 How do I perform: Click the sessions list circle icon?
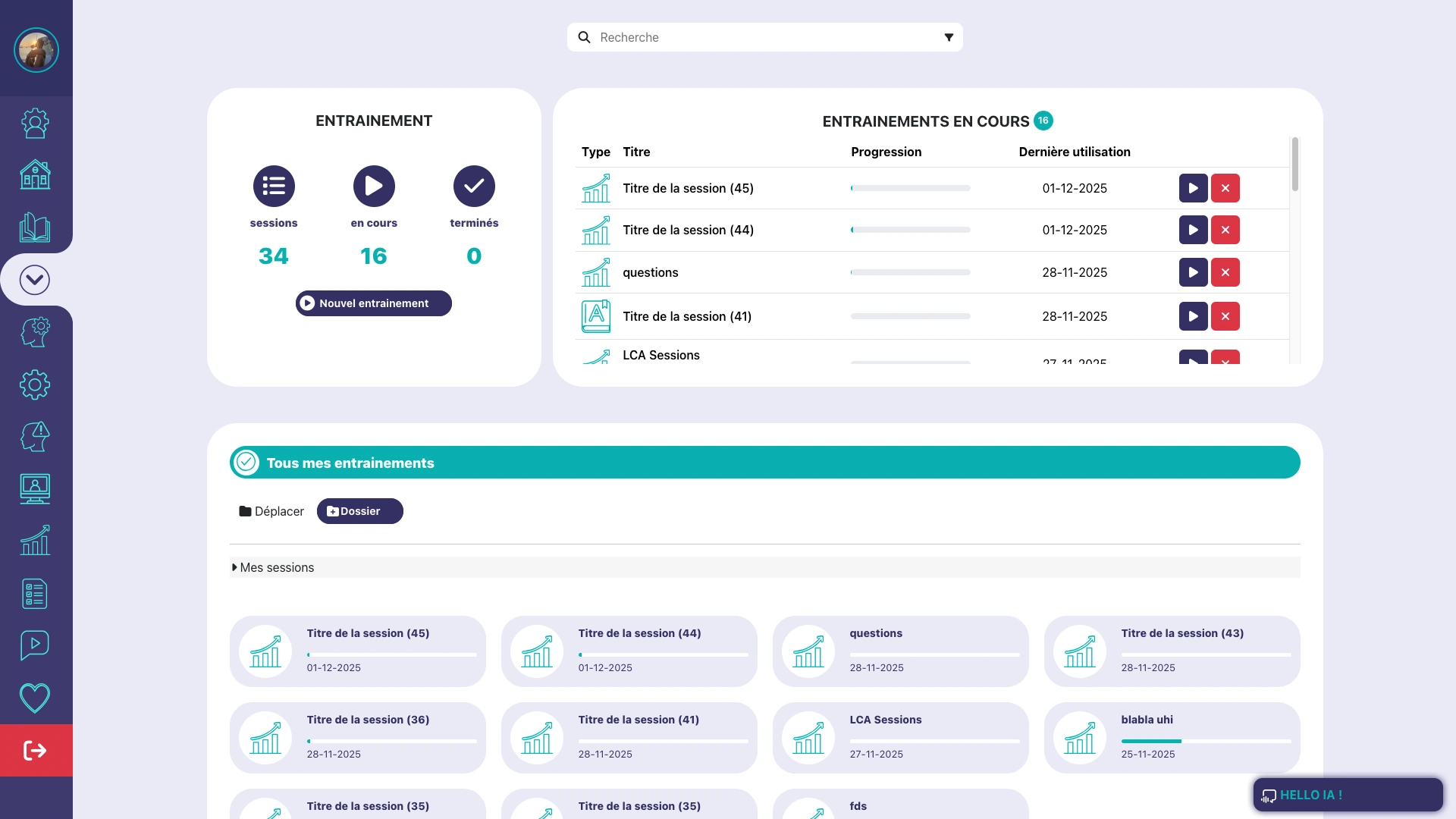(274, 186)
